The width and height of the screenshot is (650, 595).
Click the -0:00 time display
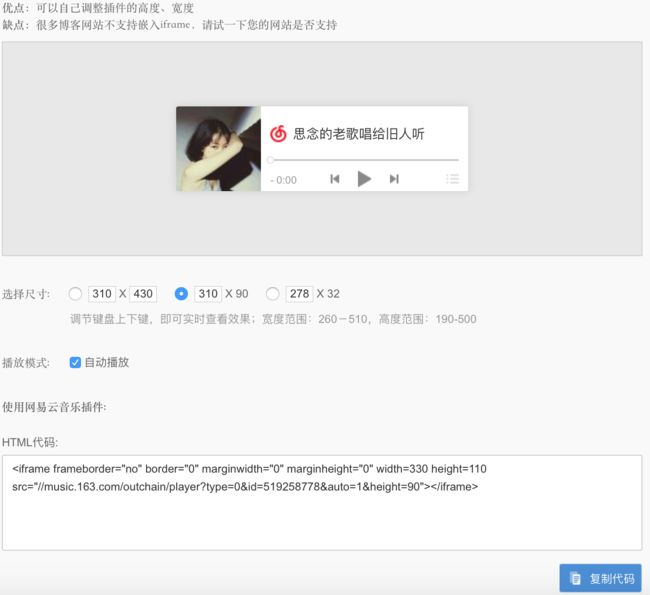tap(283, 180)
